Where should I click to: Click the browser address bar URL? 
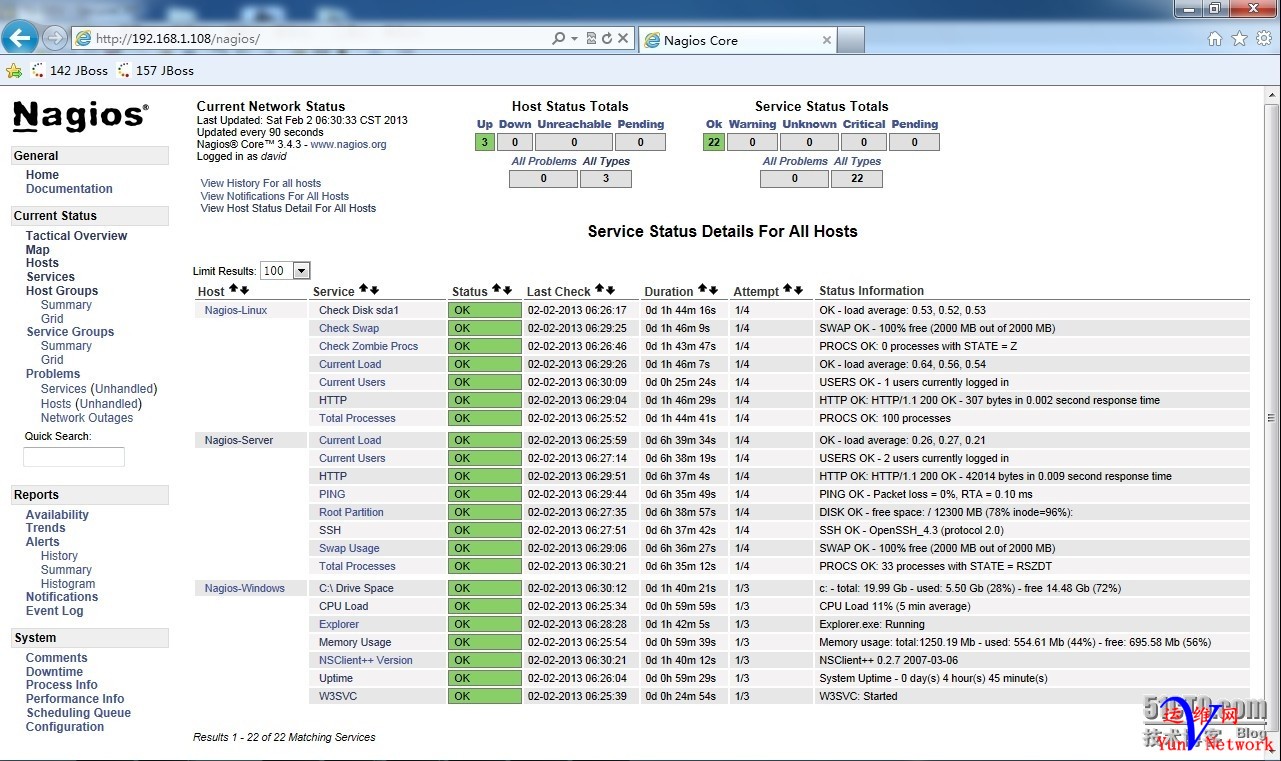178,39
